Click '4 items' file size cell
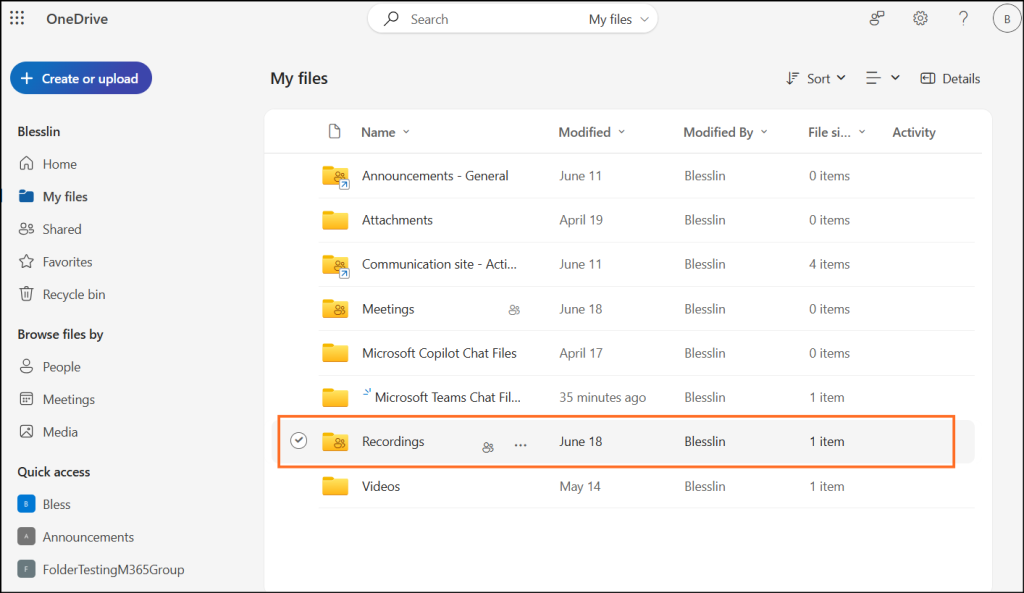The image size is (1024, 593). 829,264
